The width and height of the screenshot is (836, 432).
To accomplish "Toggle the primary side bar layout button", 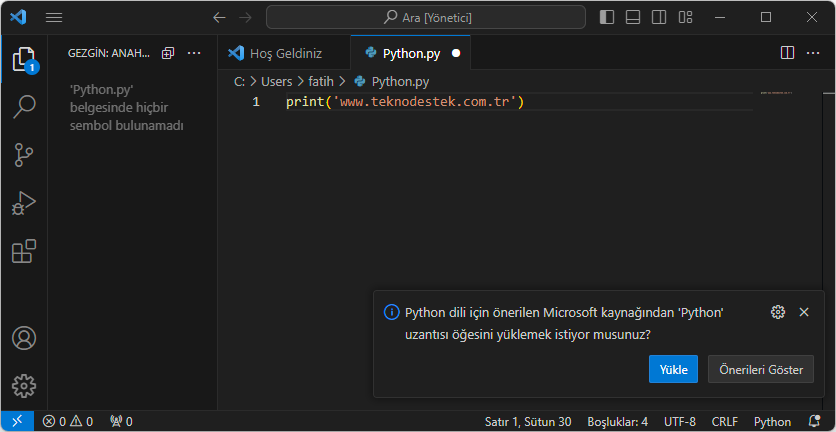I will click(607, 17).
